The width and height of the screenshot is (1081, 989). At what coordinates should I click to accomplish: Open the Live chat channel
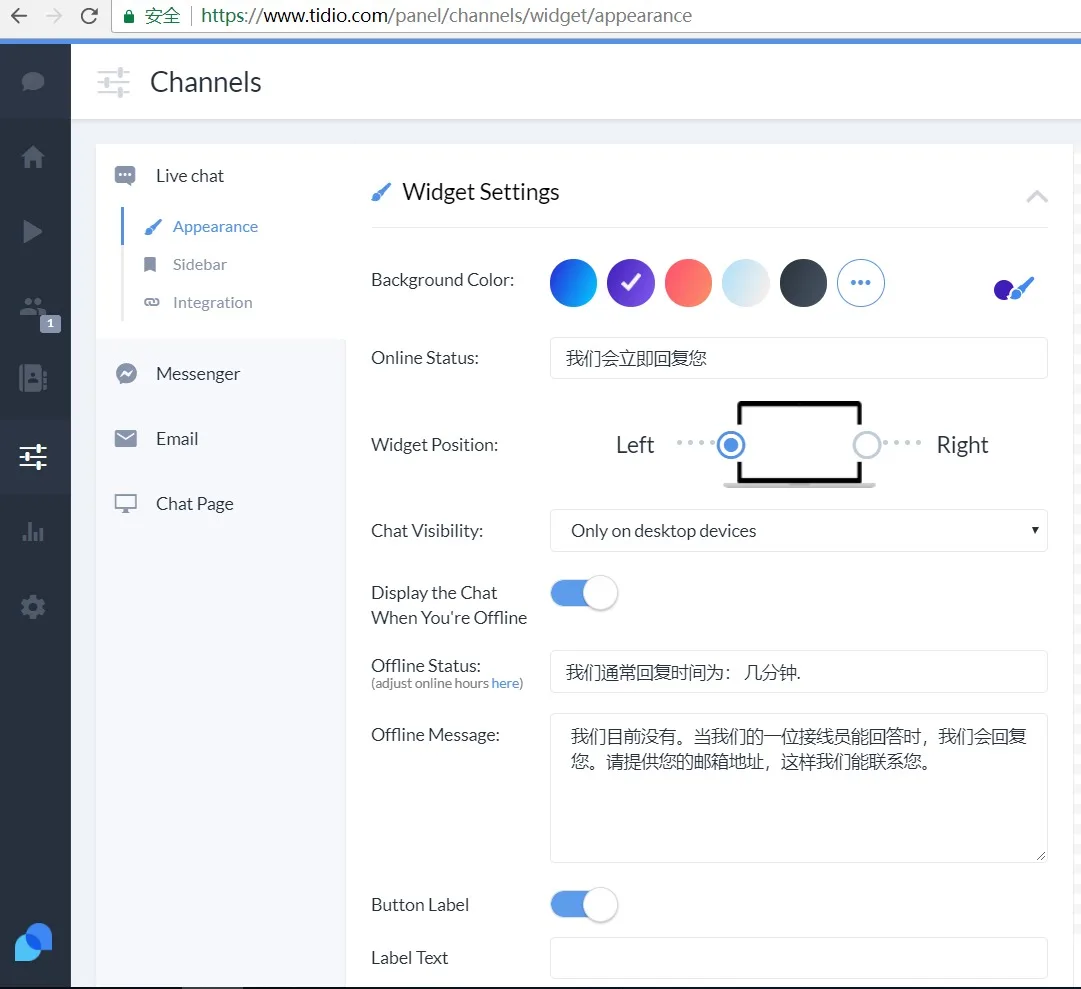(190, 176)
